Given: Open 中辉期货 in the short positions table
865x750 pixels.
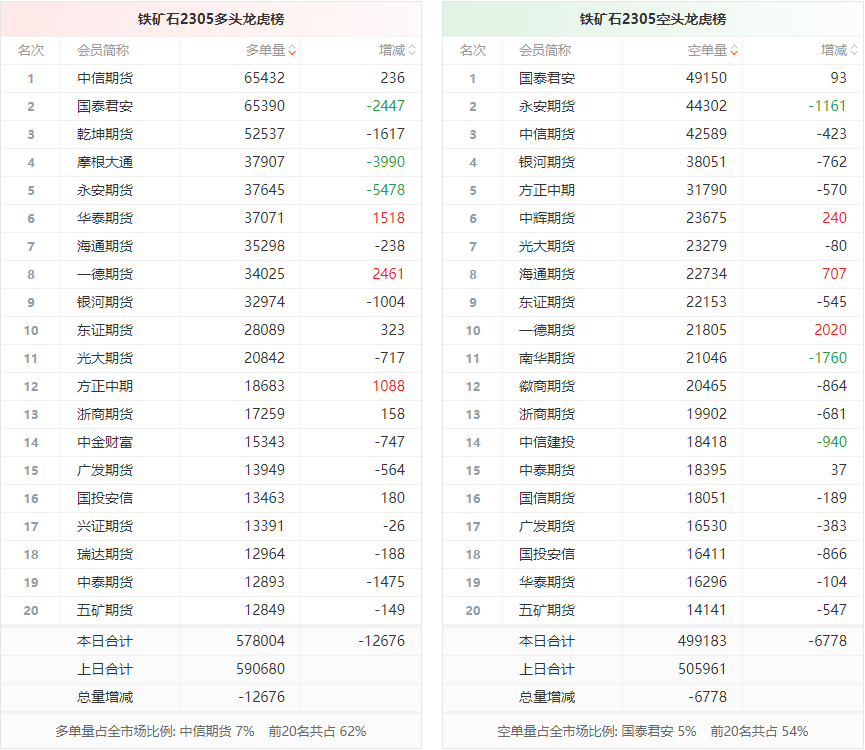Looking at the screenshot, I should (546, 218).
